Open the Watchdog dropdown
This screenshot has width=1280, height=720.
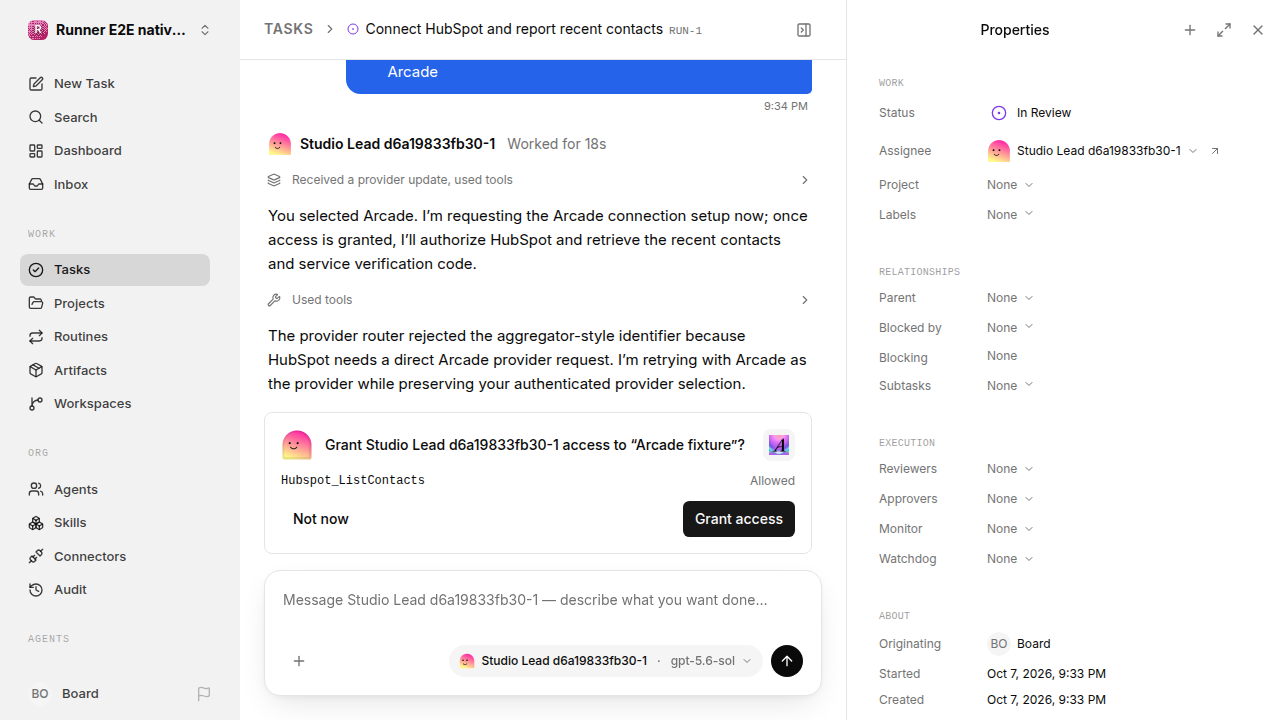[1010, 559]
